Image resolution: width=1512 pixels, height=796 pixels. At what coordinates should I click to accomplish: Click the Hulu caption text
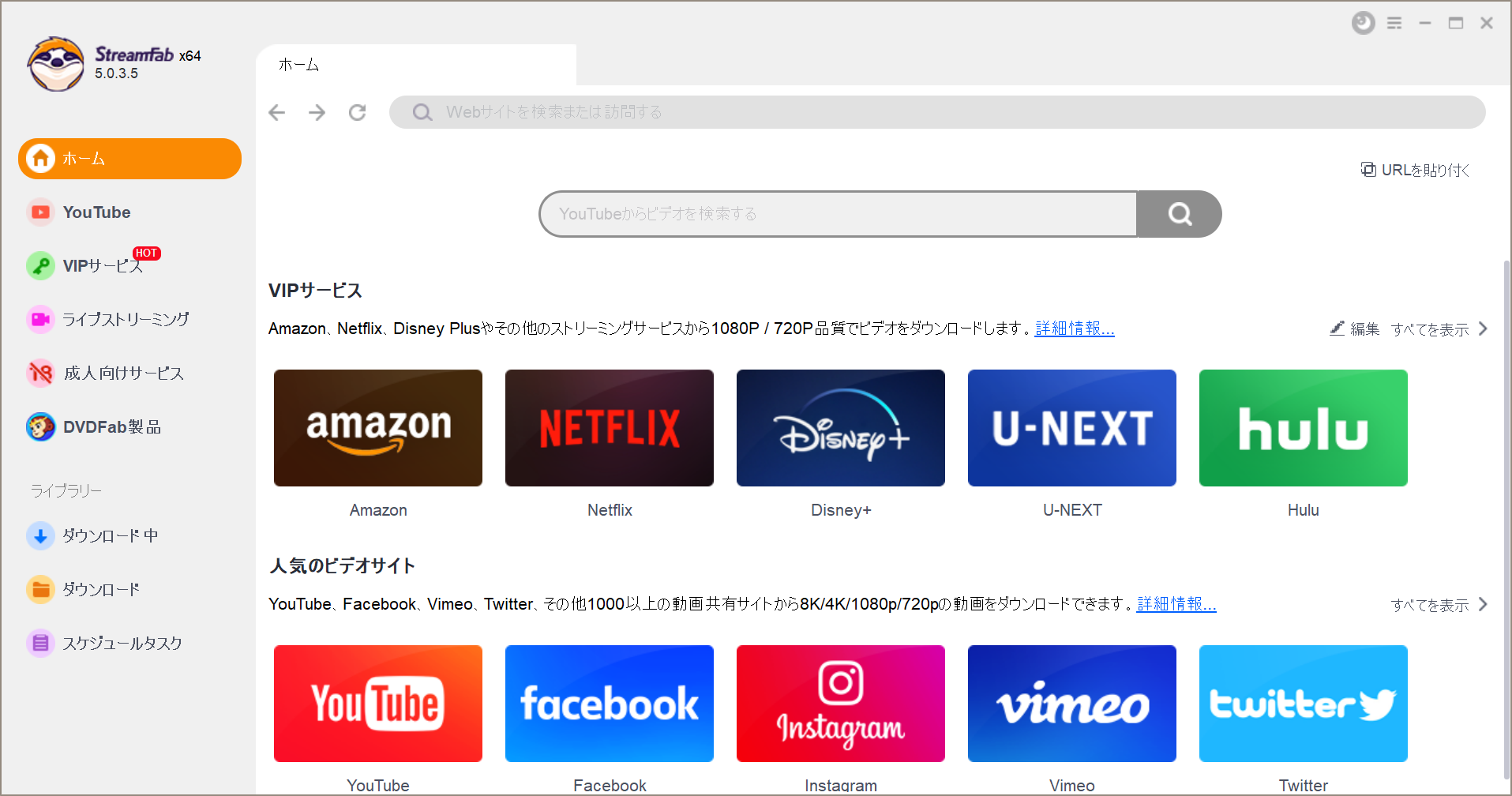[1304, 510]
